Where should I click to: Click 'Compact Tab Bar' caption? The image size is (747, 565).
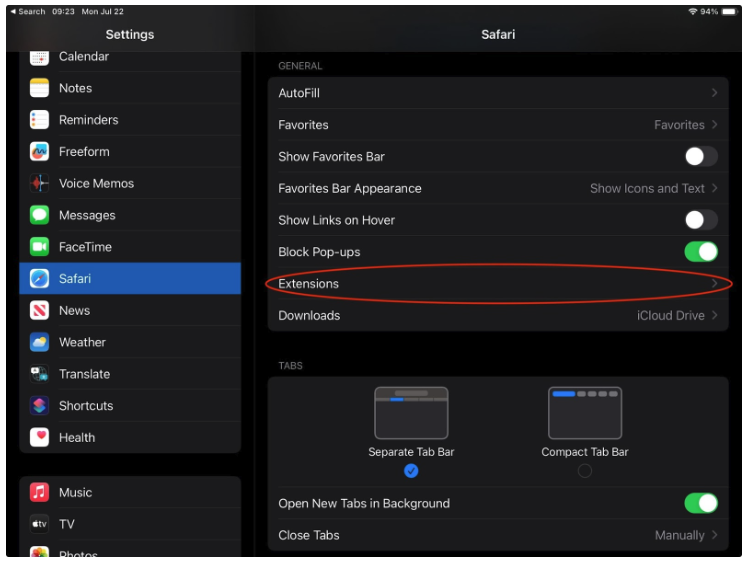pos(585,452)
